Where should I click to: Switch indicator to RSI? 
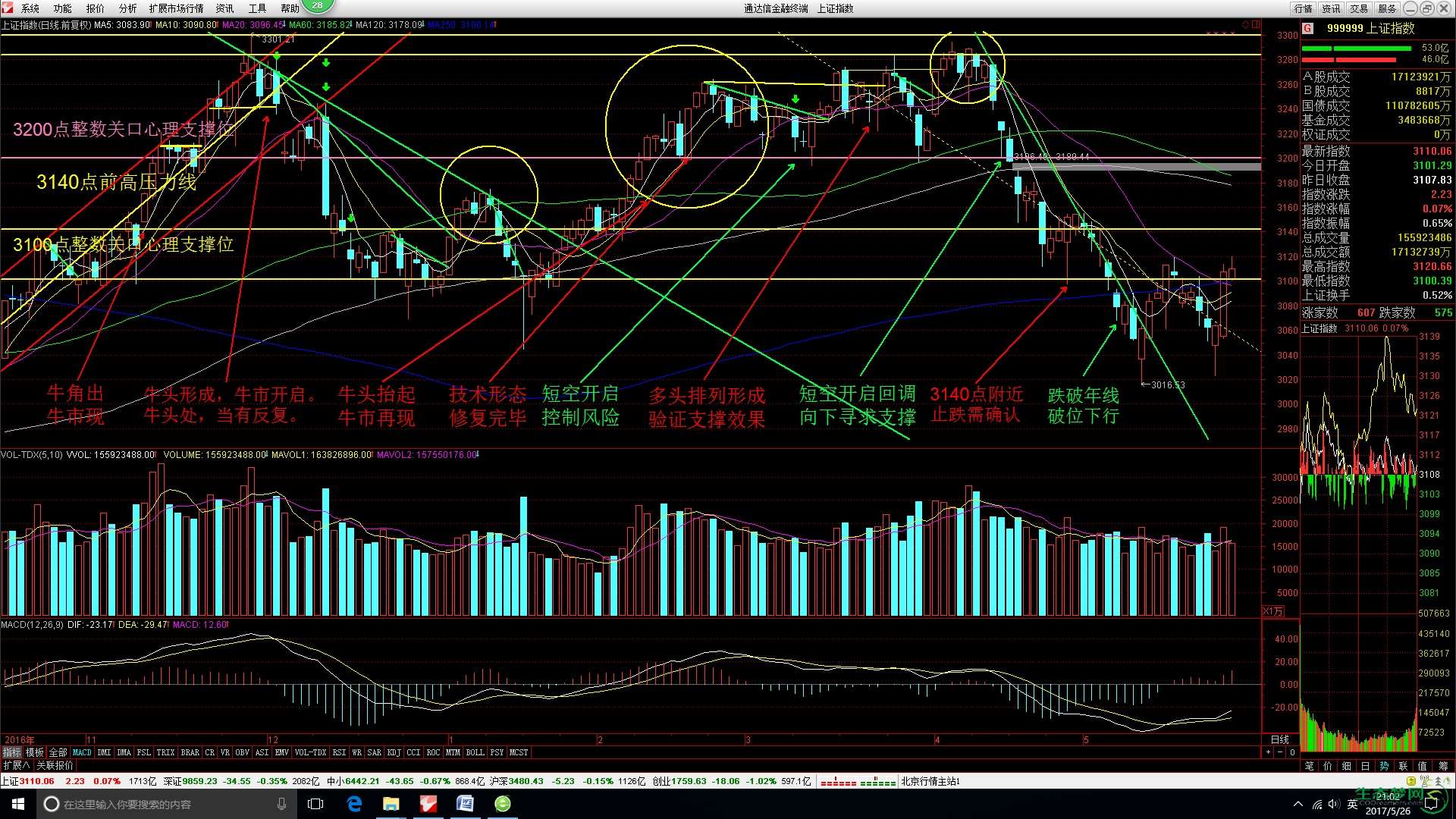340,752
